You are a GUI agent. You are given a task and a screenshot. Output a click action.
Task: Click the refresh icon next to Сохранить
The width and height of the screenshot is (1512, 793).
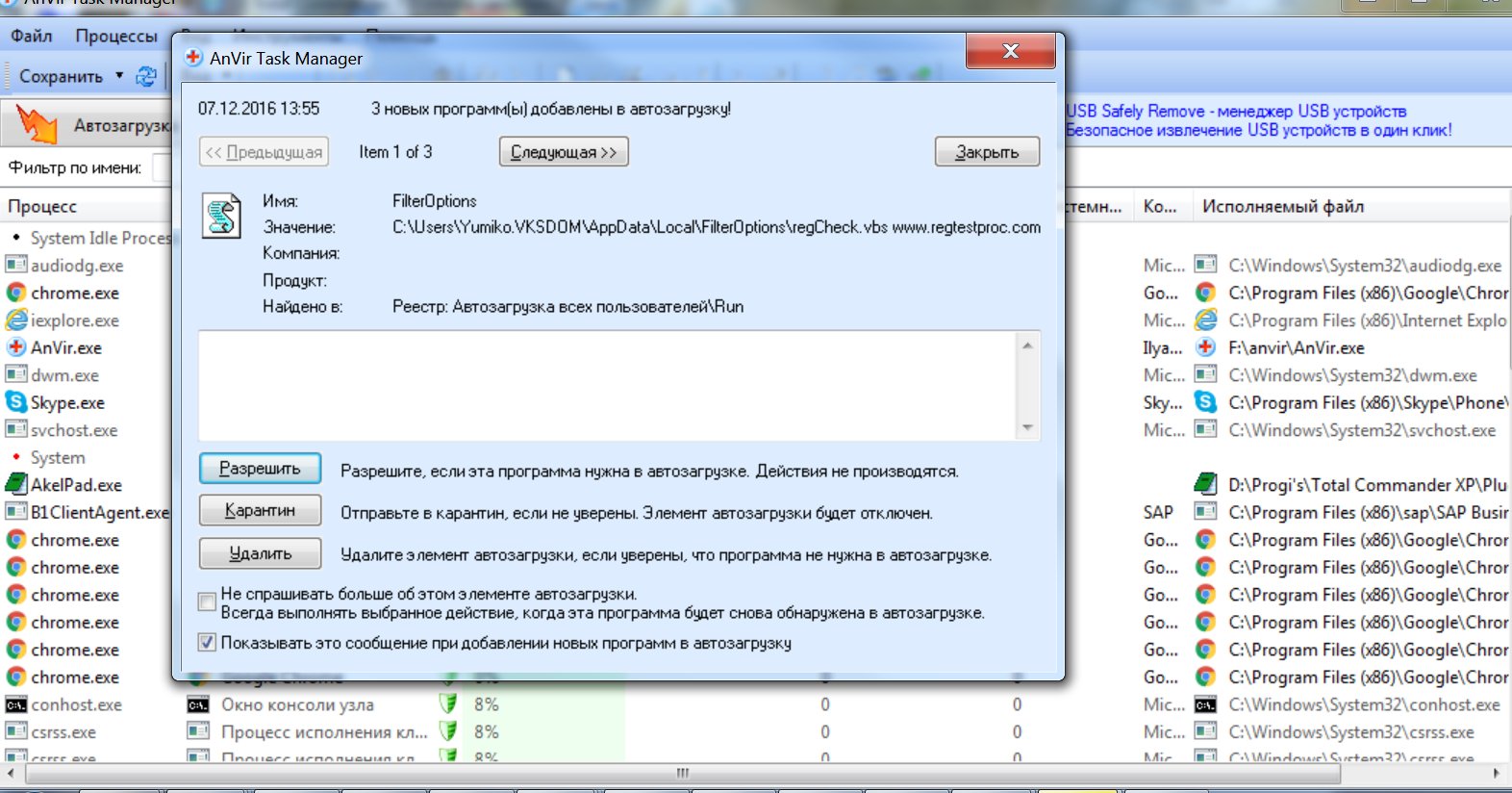click(x=146, y=76)
